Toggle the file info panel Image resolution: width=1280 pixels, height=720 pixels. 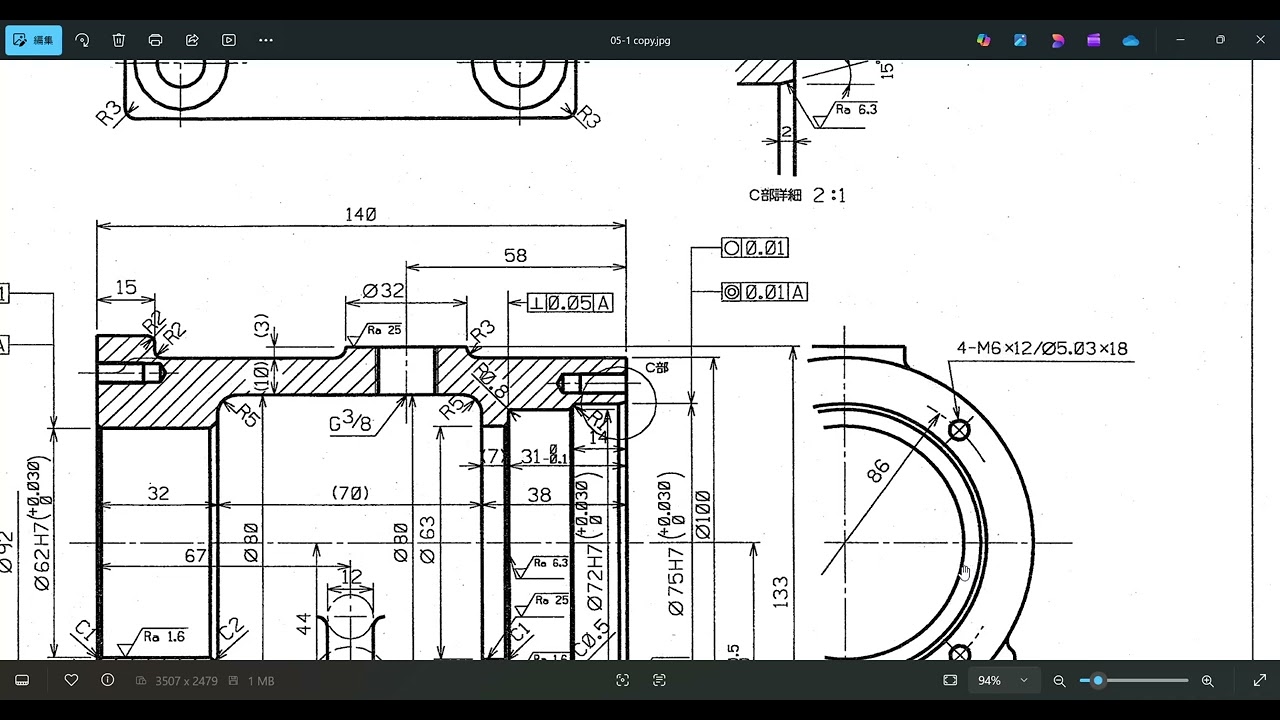coord(108,680)
